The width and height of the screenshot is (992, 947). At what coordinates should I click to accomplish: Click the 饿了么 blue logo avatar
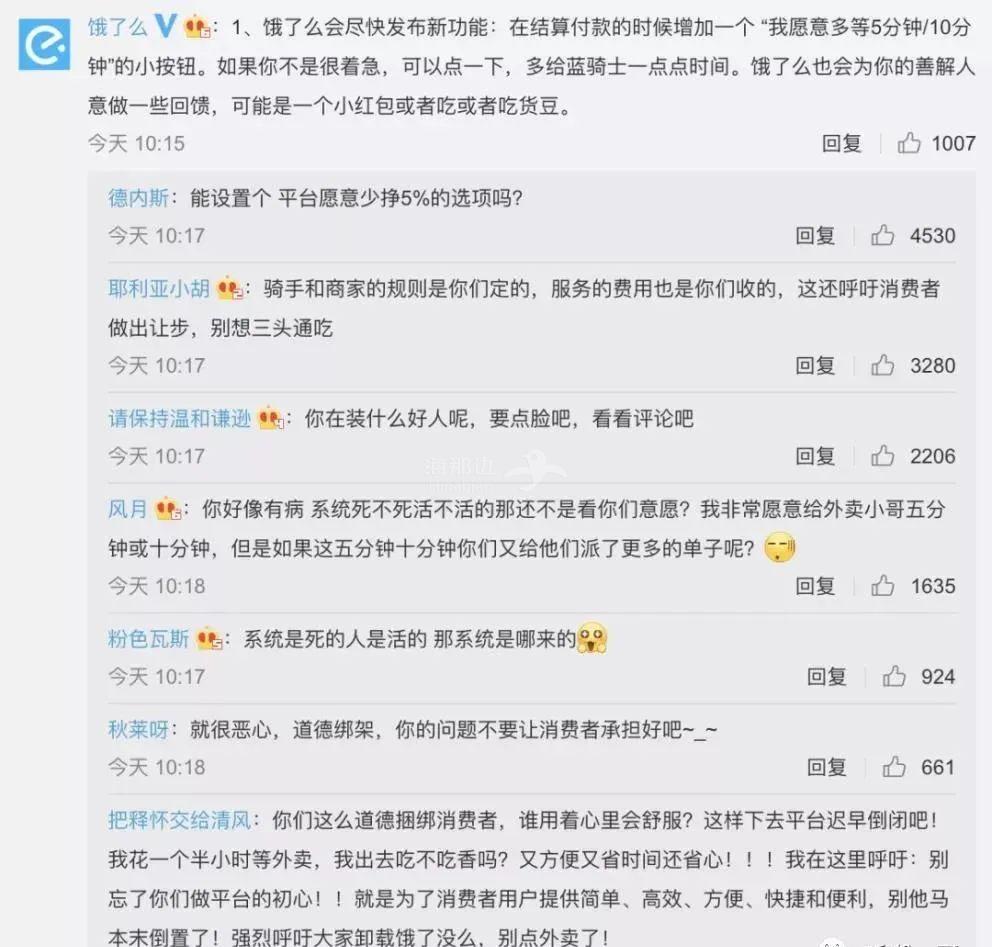[44, 44]
